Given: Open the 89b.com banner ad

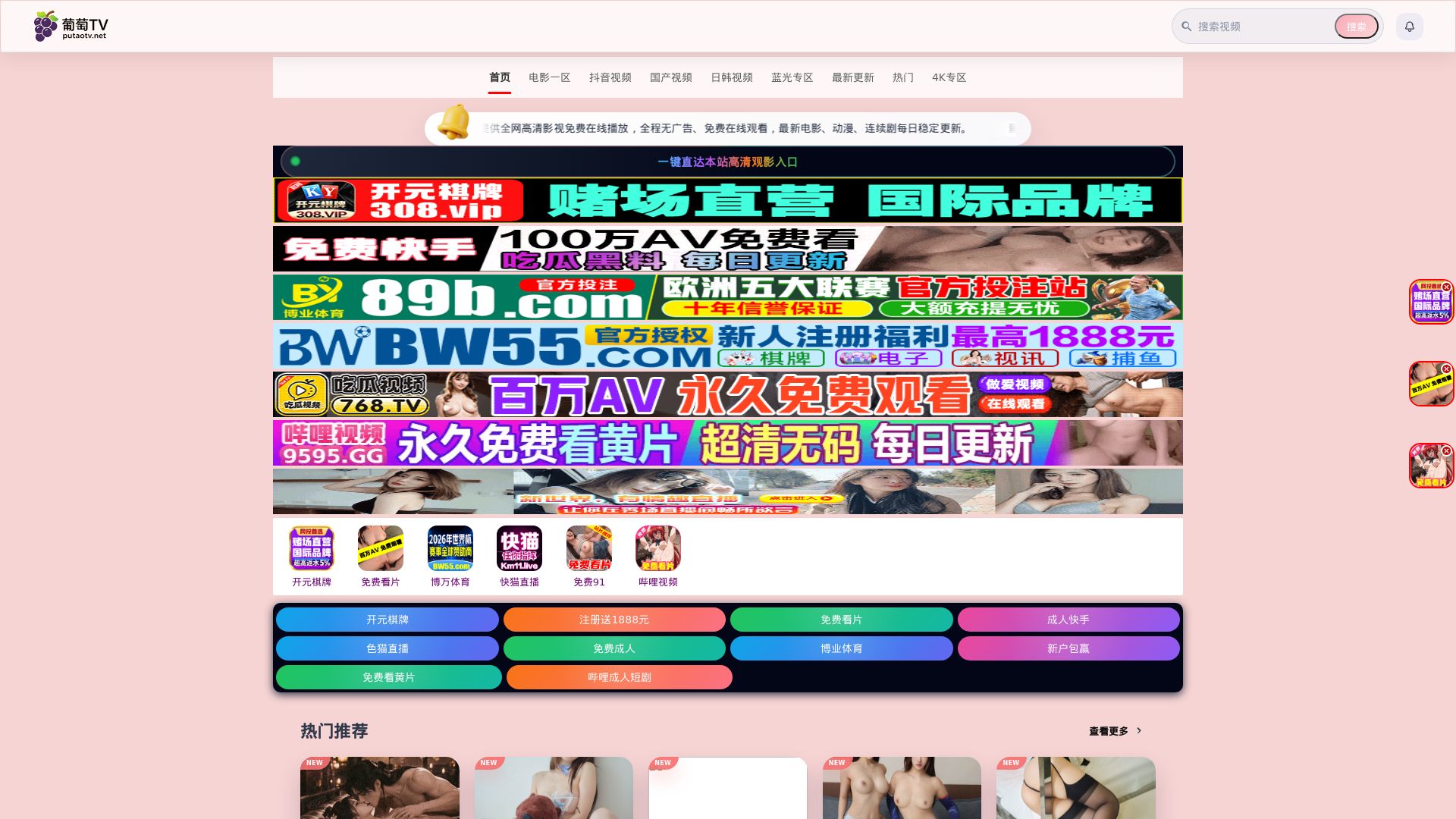Looking at the screenshot, I should (x=728, y=297).
